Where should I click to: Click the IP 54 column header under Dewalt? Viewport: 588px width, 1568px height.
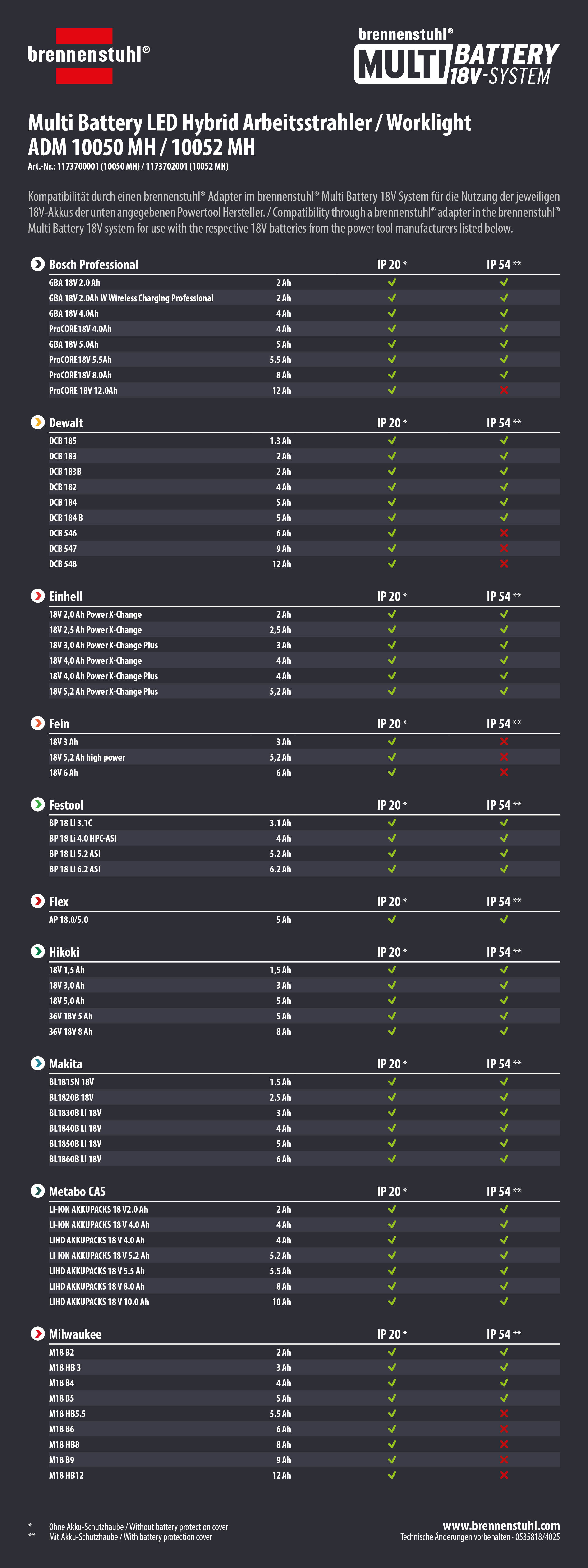click(x=503, y=423)
